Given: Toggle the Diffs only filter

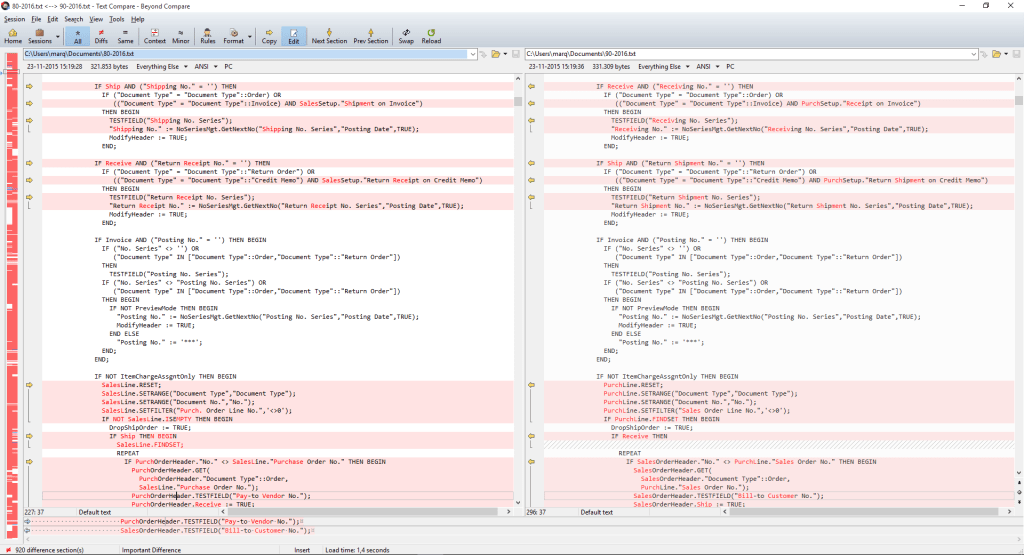Looking at the screenshot, I should pyautogui.click(x=101, y=36).
